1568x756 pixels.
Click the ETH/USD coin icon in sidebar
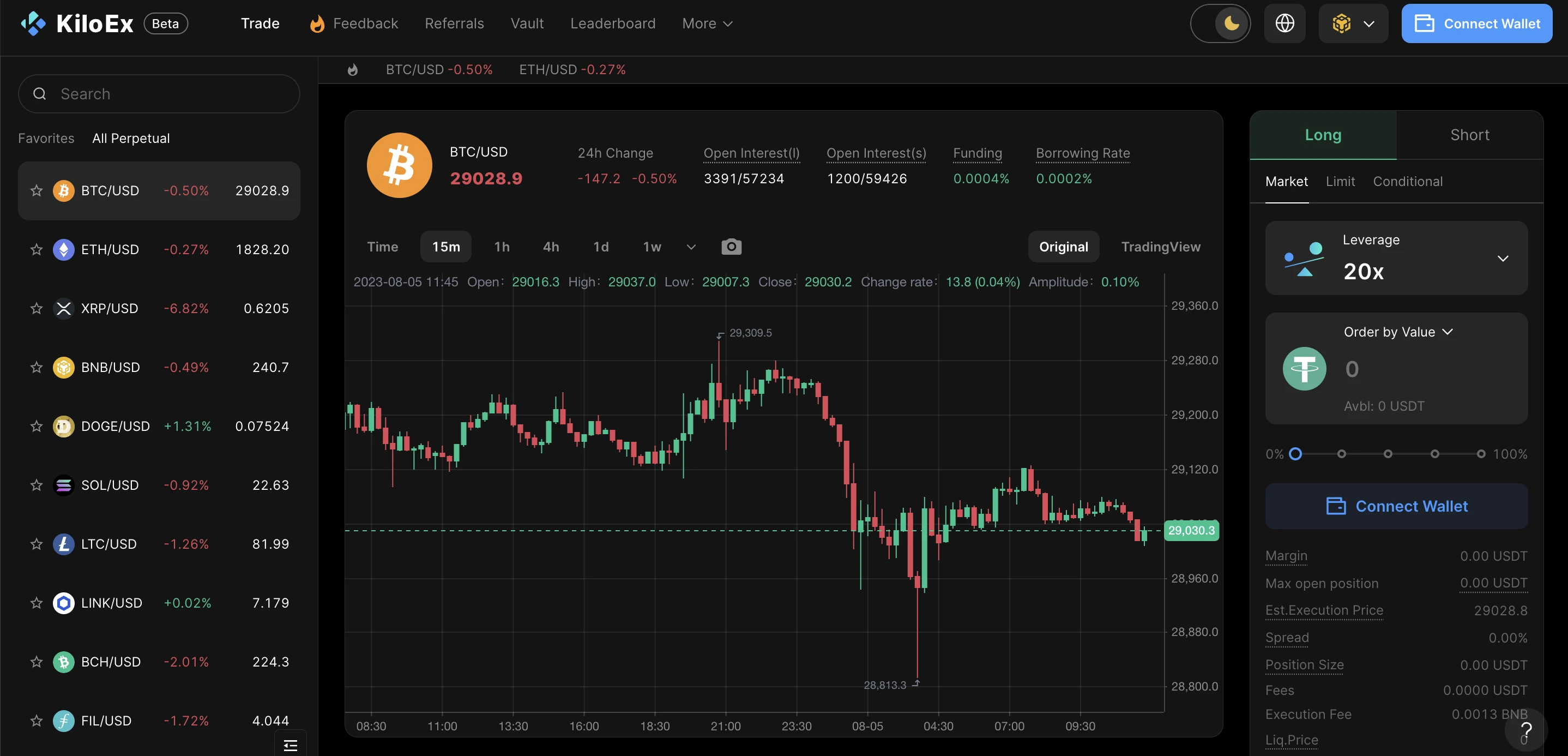62,249
